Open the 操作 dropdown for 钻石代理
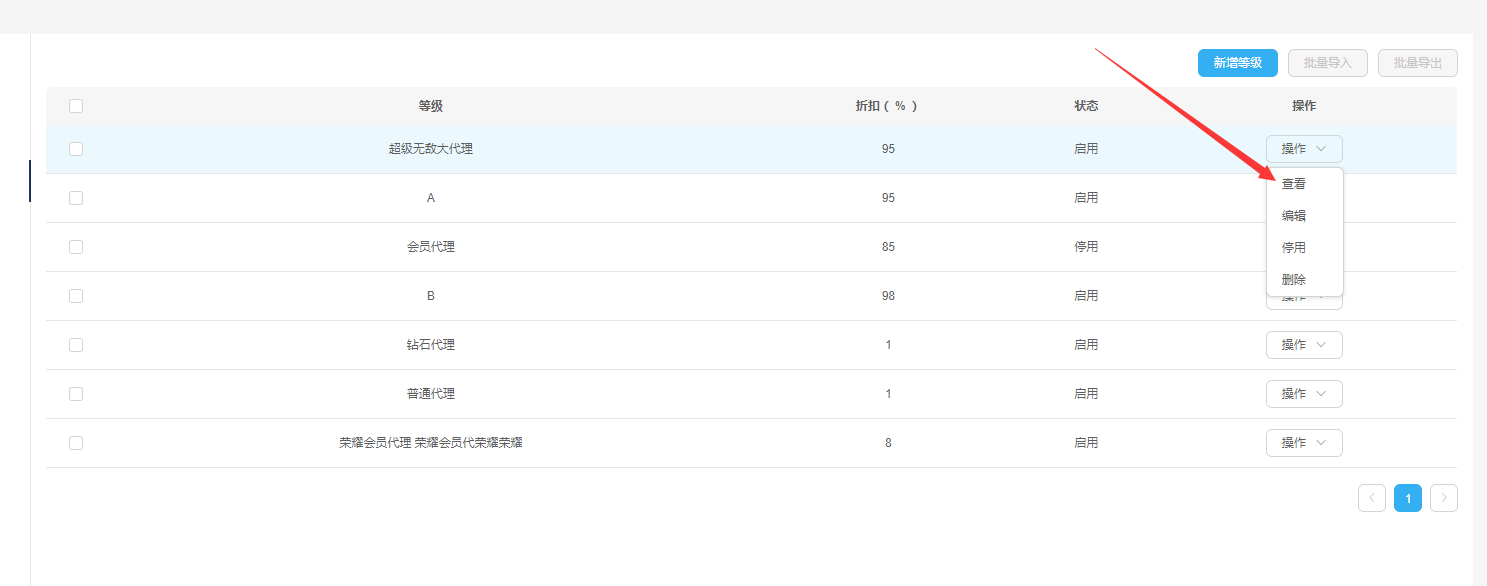The width and height of the screenshot is (1487, 586). click(x=1303, y=345)
